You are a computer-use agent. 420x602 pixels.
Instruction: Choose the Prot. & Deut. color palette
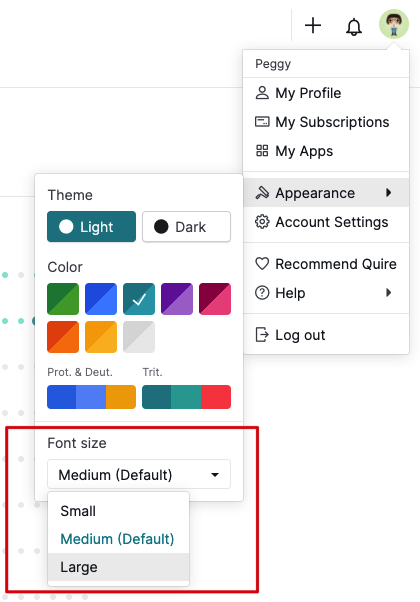(x=91, y=397)
